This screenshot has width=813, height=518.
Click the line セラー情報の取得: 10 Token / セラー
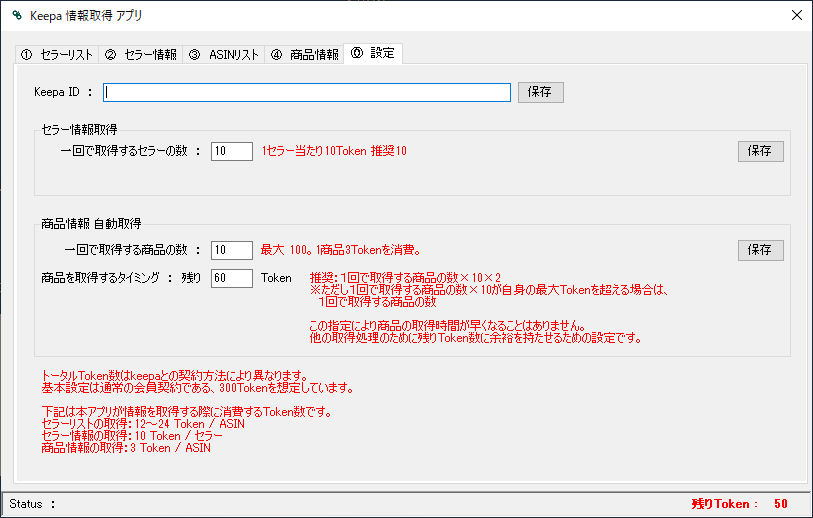[132, 436]
